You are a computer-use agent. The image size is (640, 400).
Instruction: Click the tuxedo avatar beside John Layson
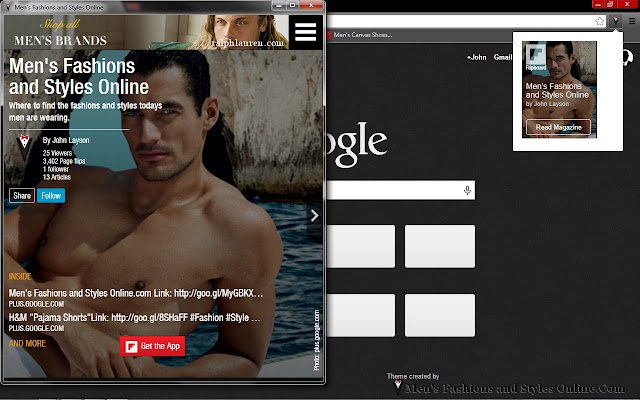coord(24,147)
